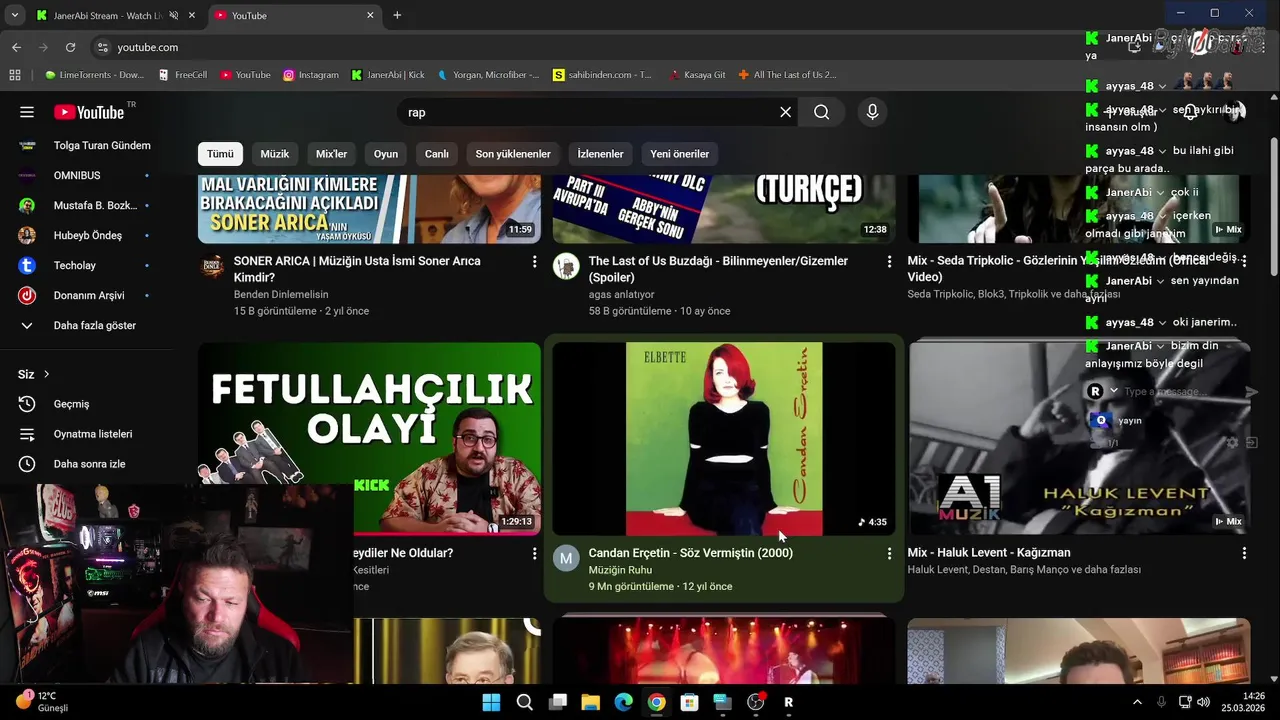Open the 'JanerAbi | Kick' bookmark

(x=388, y=75)
